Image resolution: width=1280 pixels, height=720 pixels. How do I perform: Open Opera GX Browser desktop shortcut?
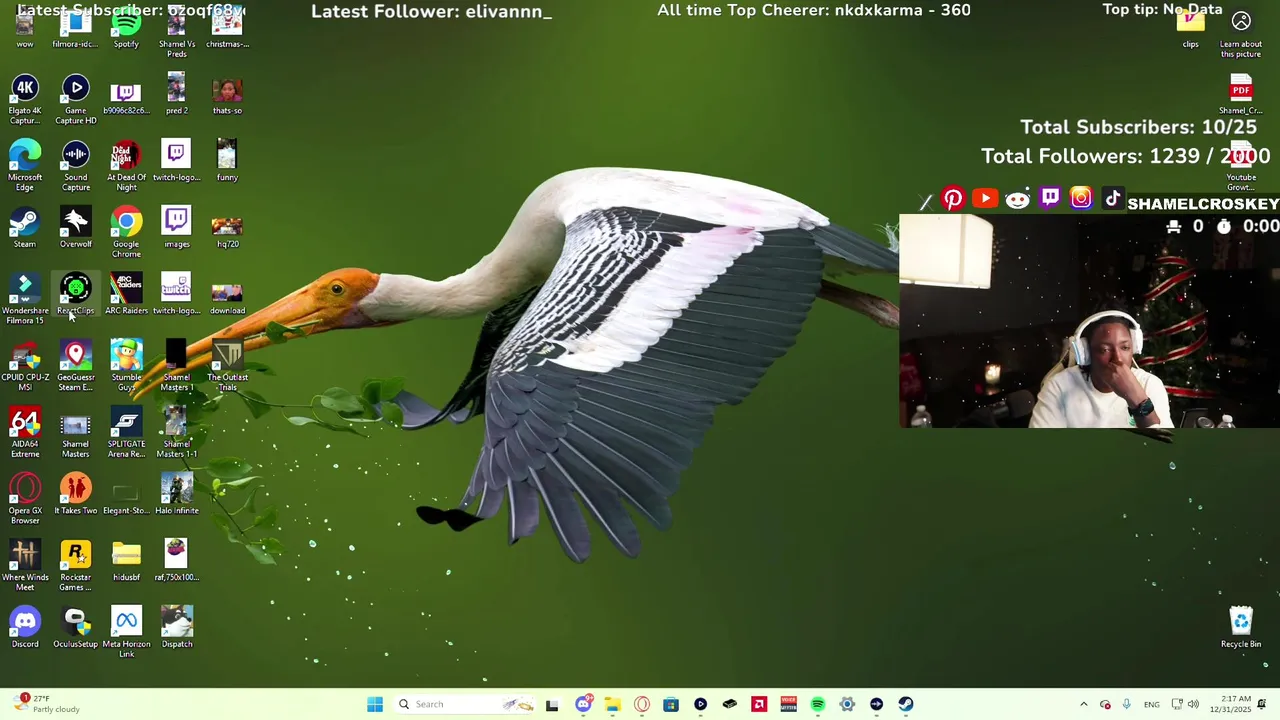click(x=25, y=500)
